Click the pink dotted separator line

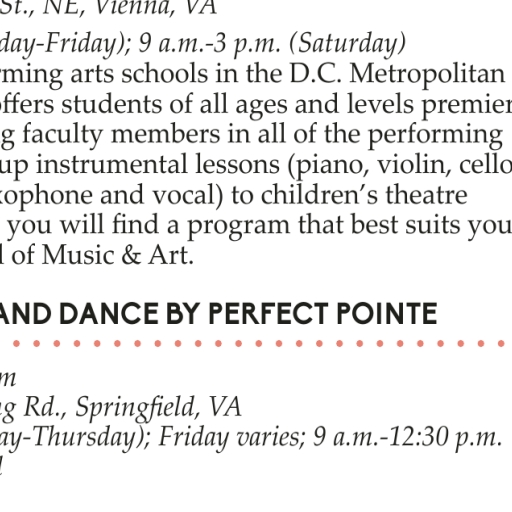click(x=256, y=343)
